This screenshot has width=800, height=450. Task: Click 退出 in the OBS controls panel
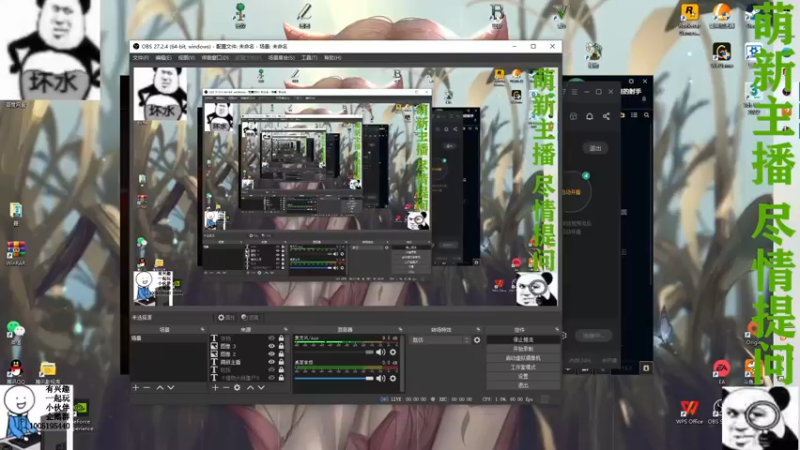523,385
